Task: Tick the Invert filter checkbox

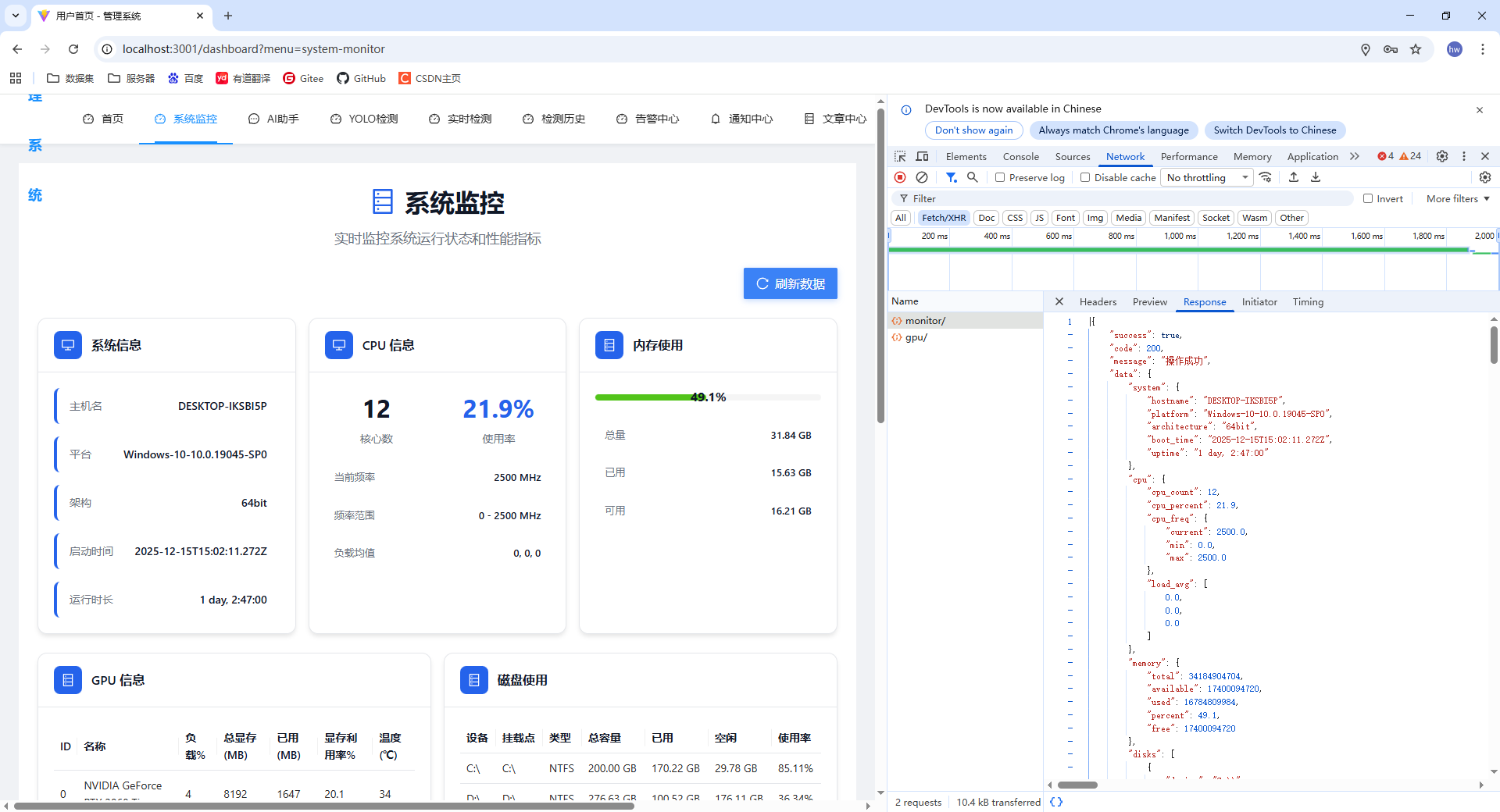Action: pyautogui.click(x=1368, y=198)
